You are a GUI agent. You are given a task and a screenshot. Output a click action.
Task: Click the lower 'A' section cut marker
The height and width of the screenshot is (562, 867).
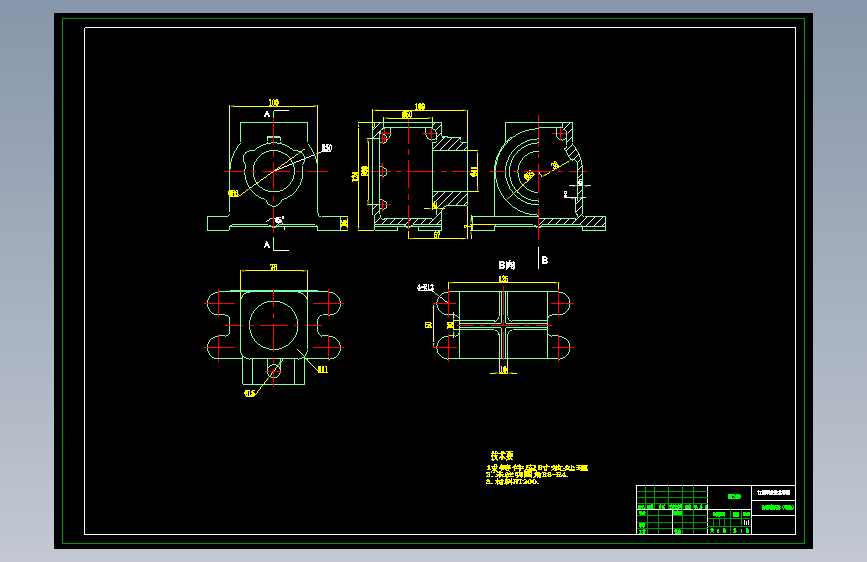pos(267,244)
